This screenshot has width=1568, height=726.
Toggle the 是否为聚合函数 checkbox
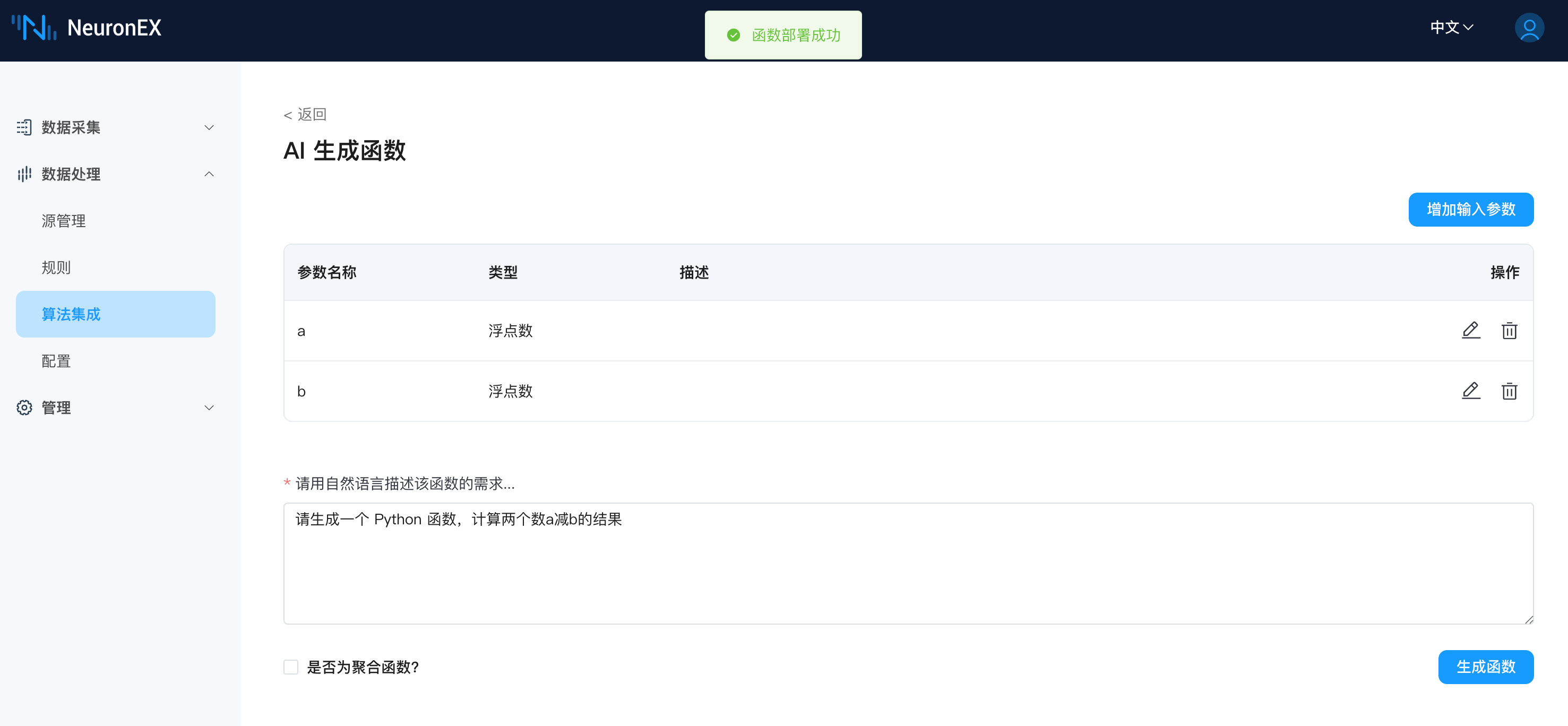(291, 667)
